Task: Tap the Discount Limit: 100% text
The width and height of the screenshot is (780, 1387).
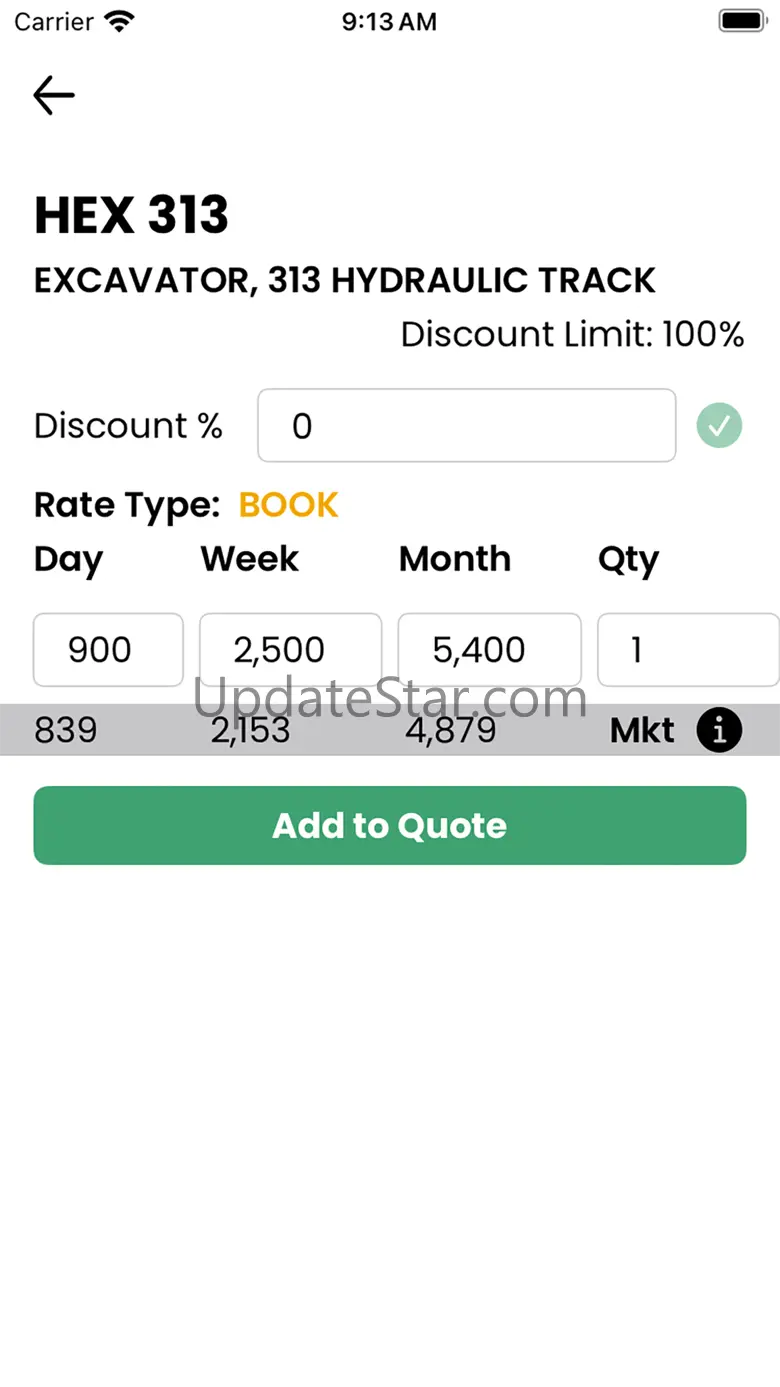Action: (x=572, y=334)
